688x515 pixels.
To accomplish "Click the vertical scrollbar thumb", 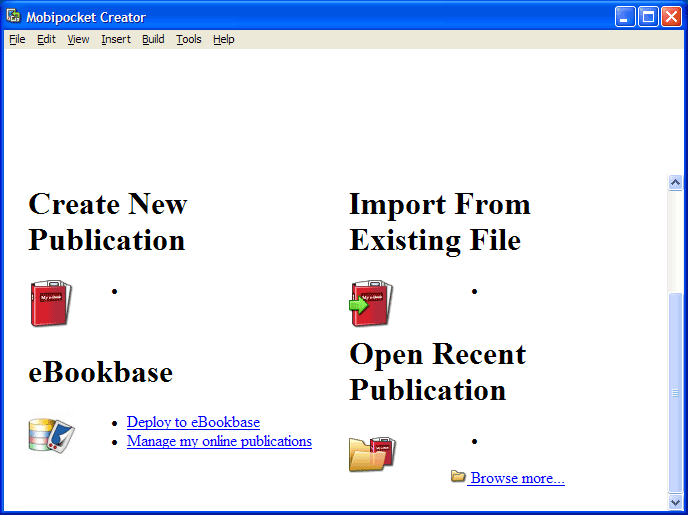I will [x=675, y=393].
